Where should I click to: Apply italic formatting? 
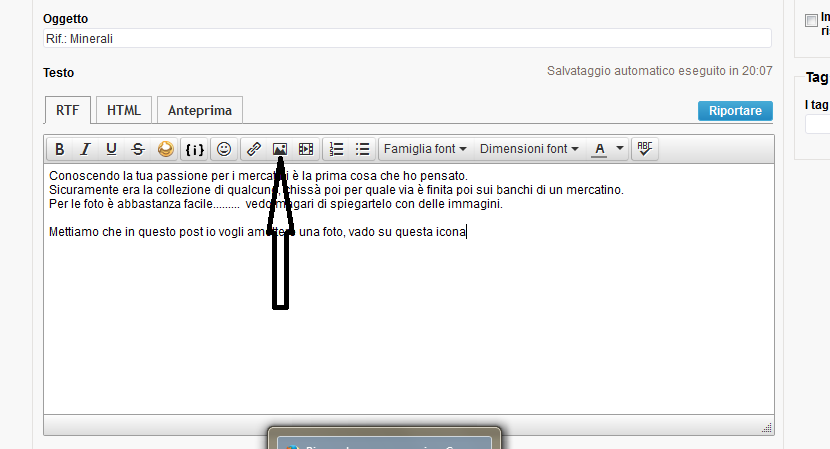(86, 149)
